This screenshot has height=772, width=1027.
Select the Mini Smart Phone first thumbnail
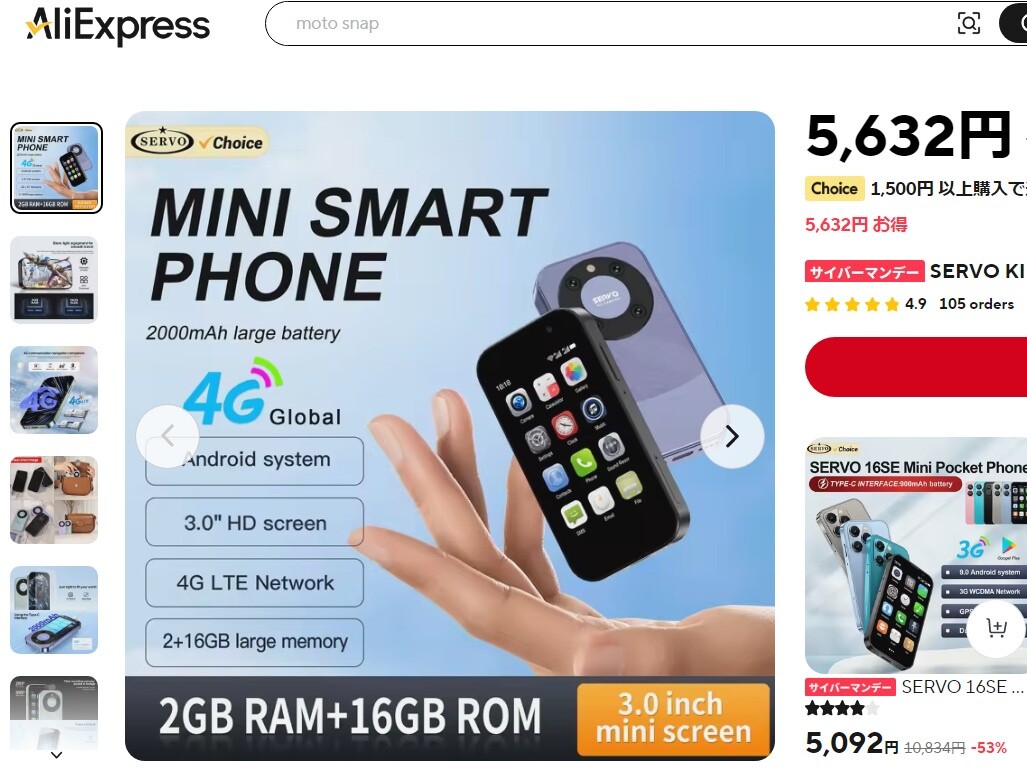pyautogui.click(x=56, y=168)
